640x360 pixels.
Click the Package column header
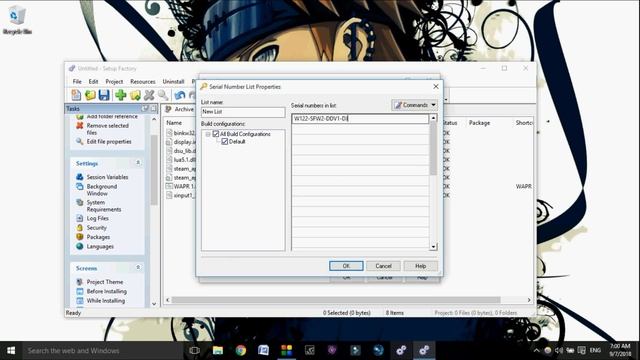pos(479,123)
